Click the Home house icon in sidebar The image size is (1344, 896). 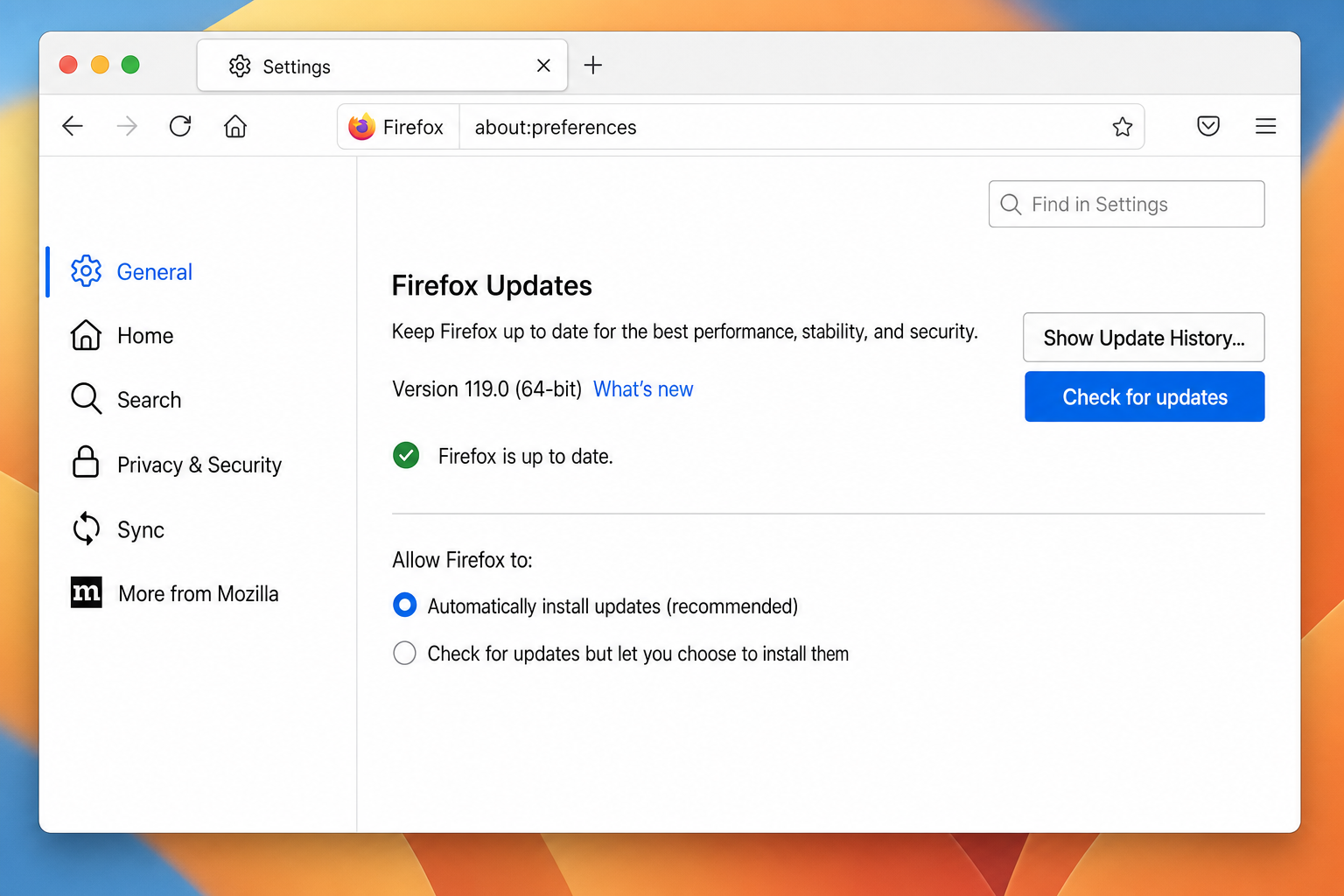tap(86, 335)
